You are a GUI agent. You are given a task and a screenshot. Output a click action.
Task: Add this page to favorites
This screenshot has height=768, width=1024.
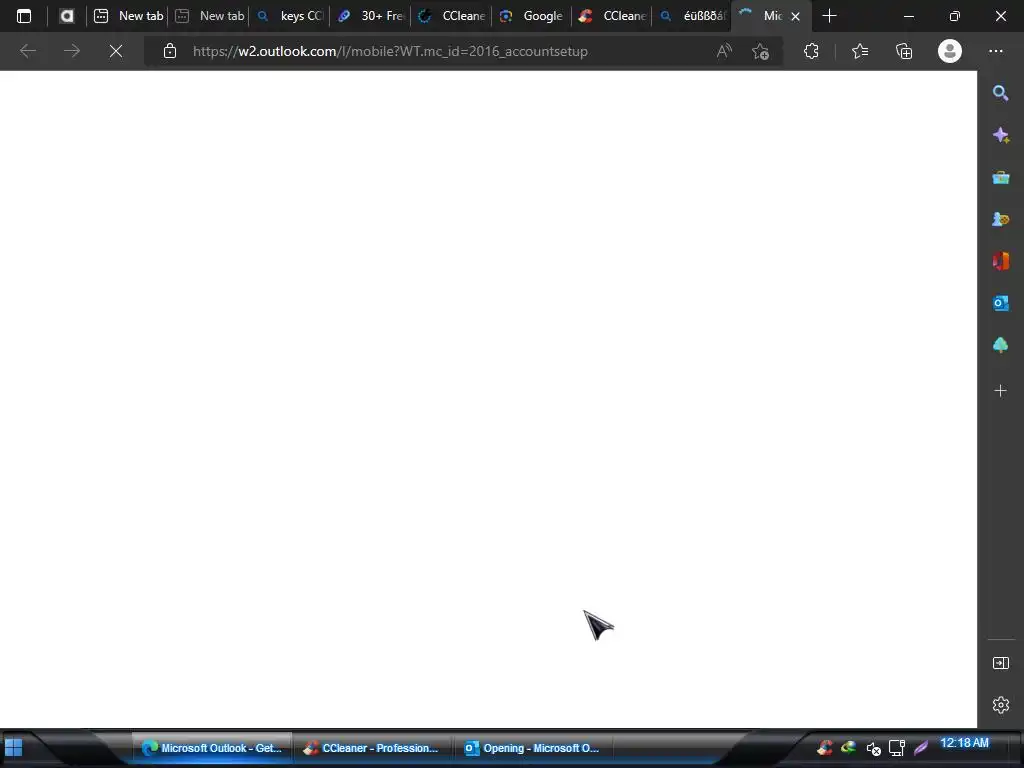coord(760,51)
